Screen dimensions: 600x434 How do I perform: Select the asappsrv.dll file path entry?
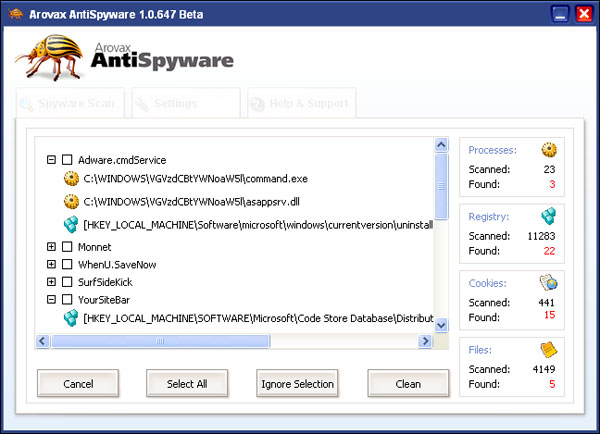[191, 202]
